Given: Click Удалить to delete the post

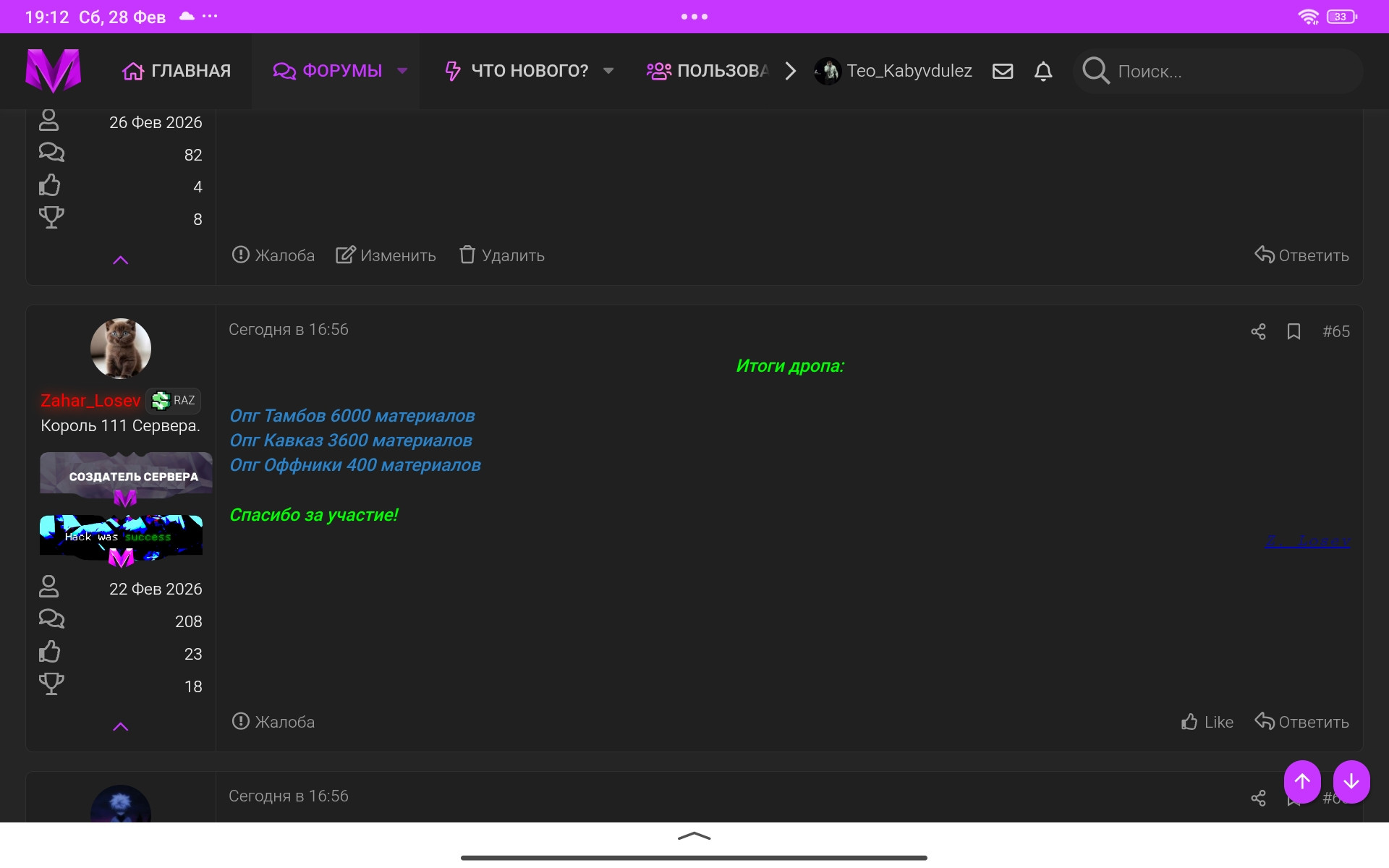Looking at the screenshot, I should (x=502, y=255).
